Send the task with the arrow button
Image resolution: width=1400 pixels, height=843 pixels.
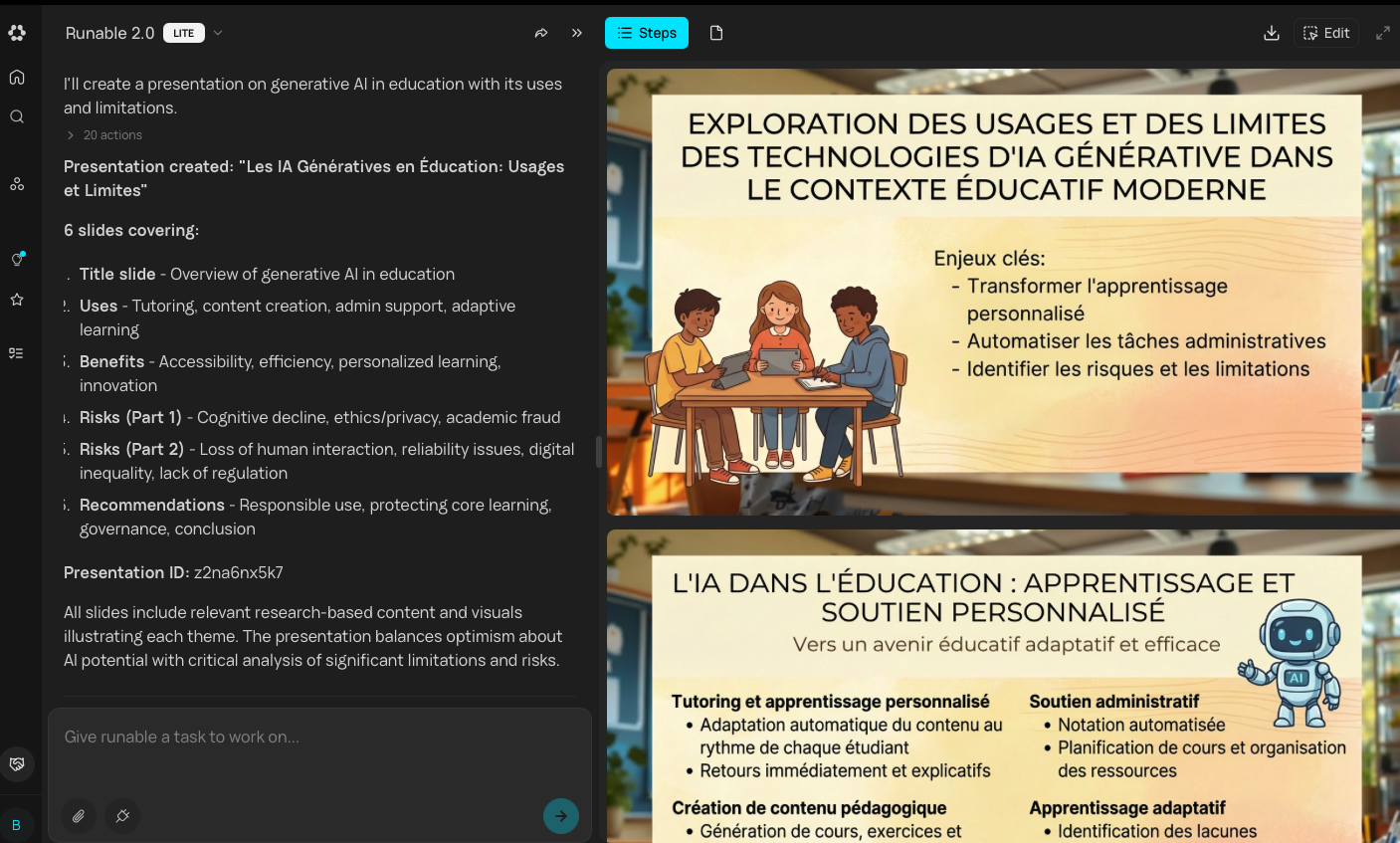[561, 816]
